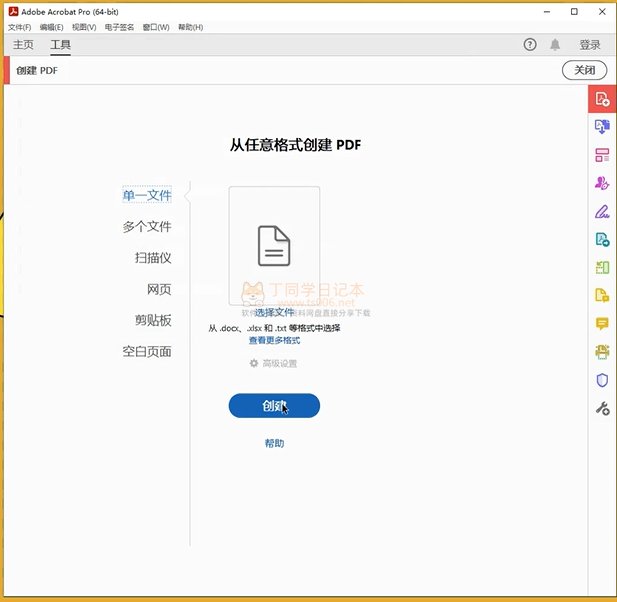Open the 编辑(E) menu
617x602 pixels.
coord(51,27)
